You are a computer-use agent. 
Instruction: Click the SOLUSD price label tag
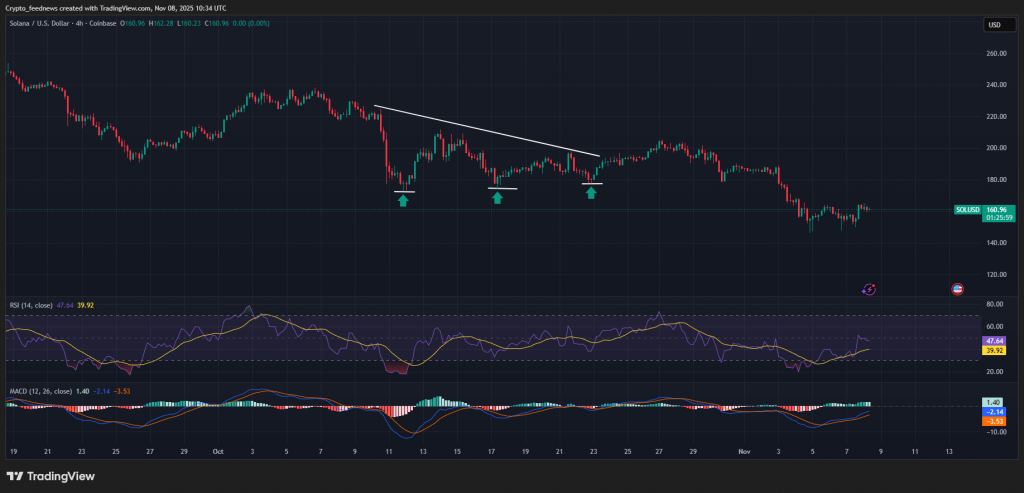968,209
